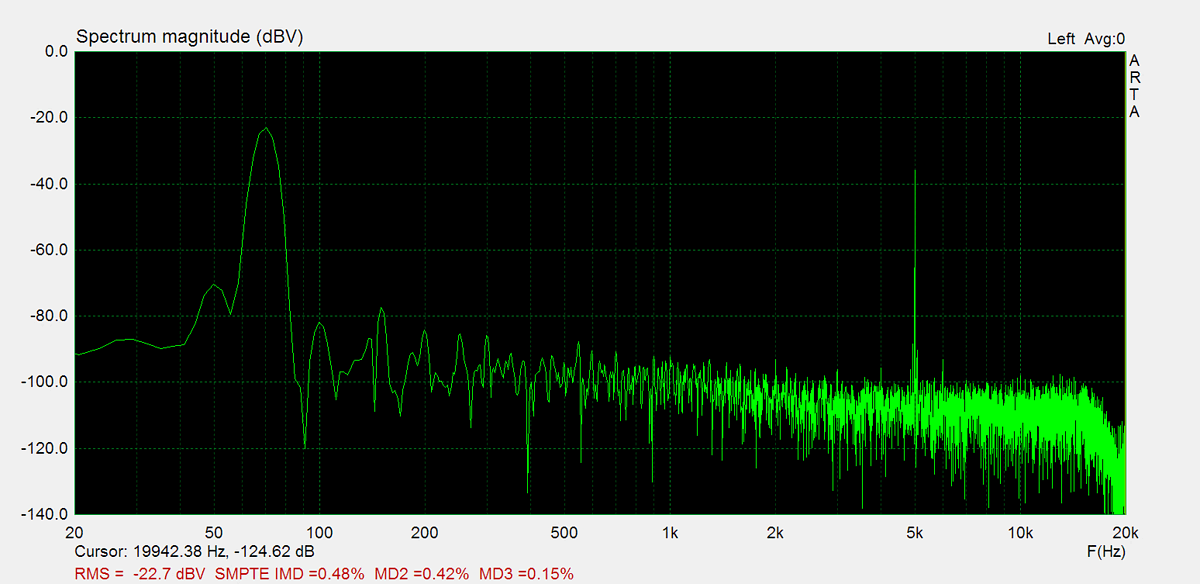Click the RMS = -22.7 dBV readout

142,573
